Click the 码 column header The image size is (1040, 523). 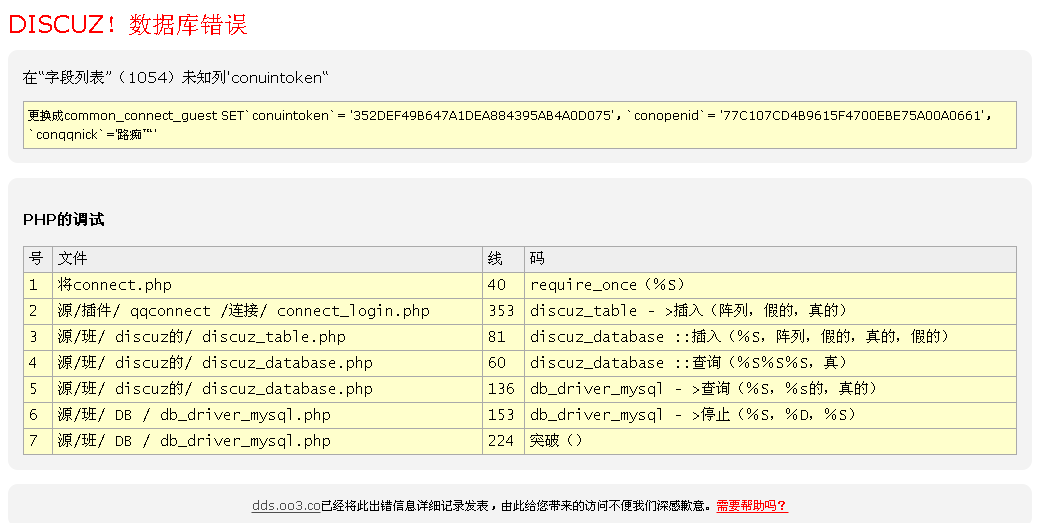(x=770, y=259)
